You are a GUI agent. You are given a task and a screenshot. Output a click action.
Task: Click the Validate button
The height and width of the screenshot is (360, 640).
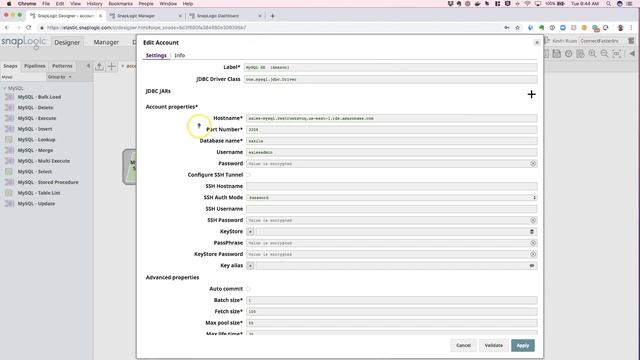coord(493,345)
